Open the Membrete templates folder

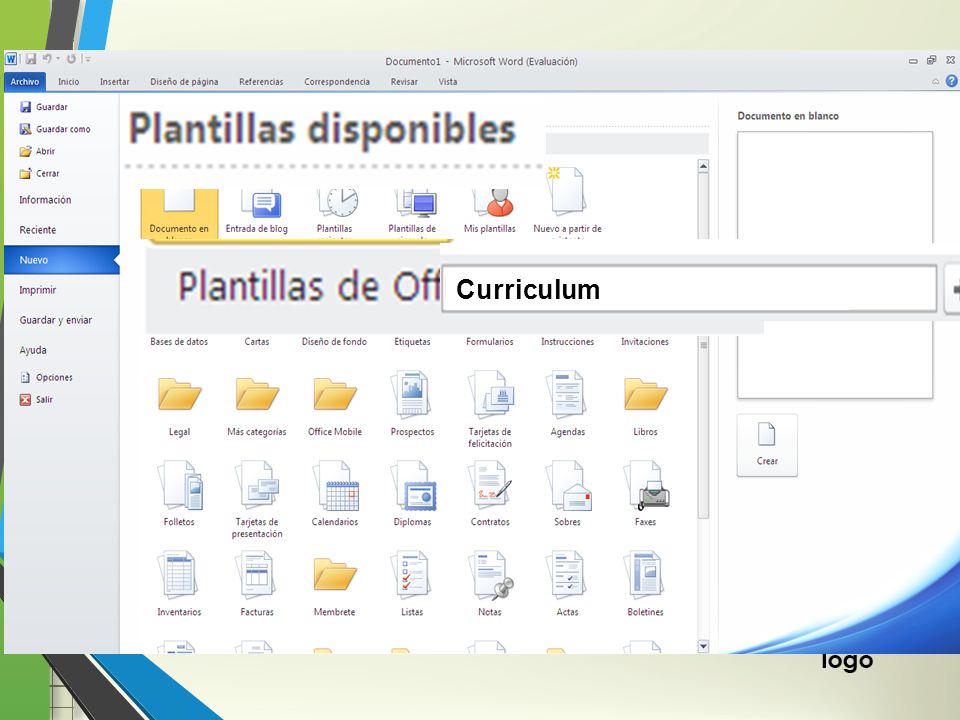pyautogui.click(x=334, y=585)
